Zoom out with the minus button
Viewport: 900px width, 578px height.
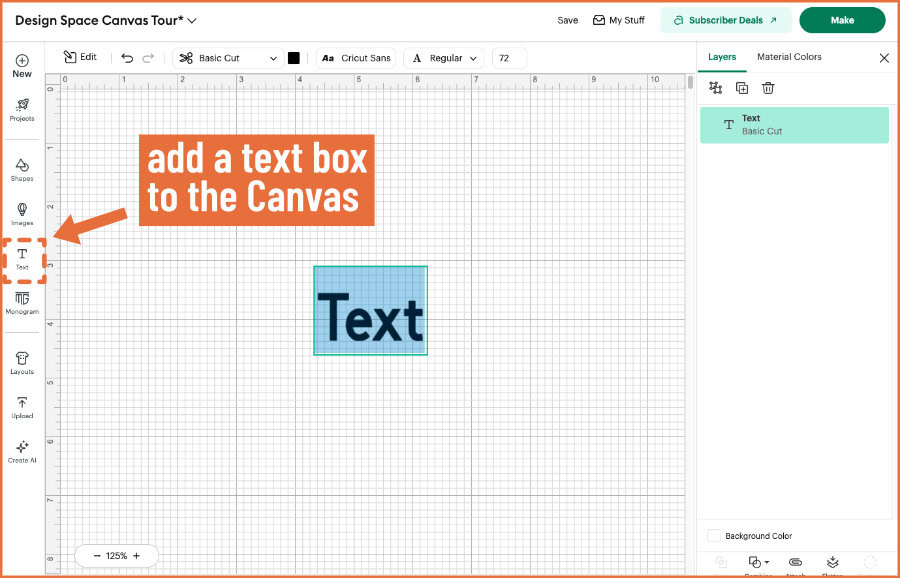[x=96, y=556]
